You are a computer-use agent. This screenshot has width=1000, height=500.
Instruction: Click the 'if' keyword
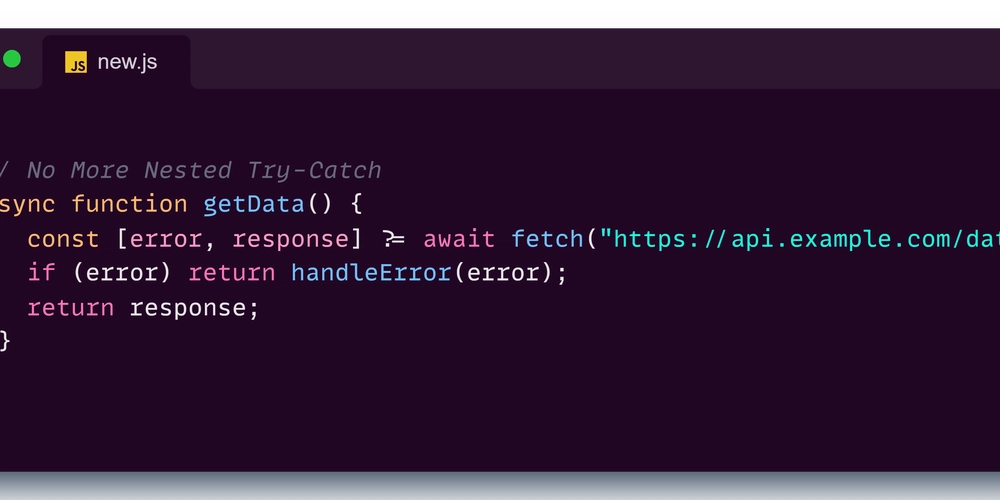(x=41, y=273)
